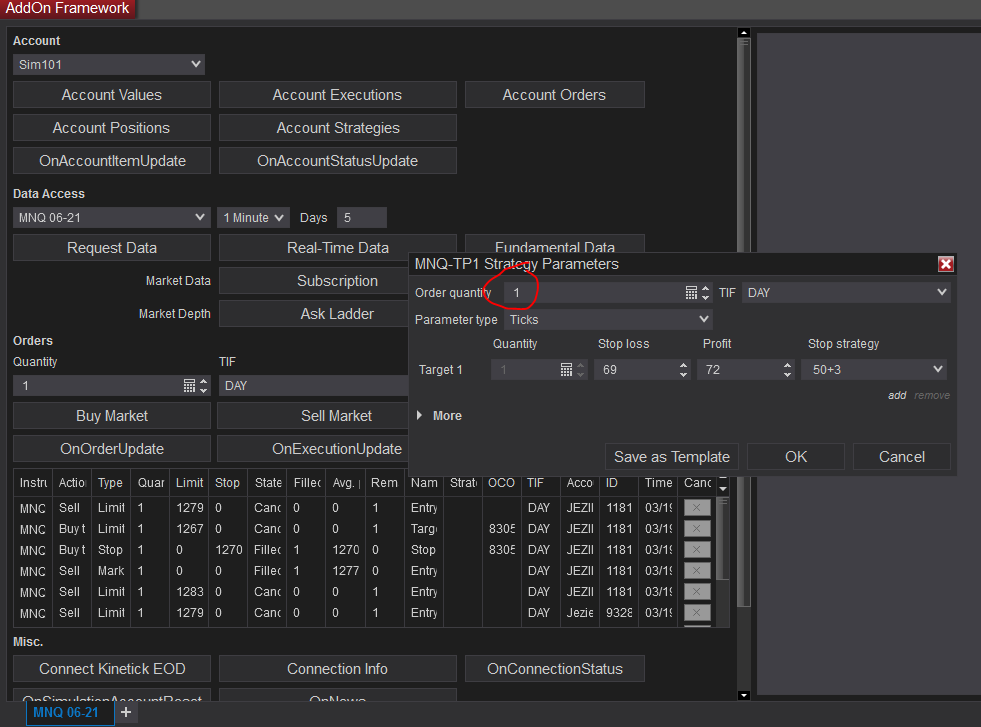Cancel the Sell Limit 1283 order row
The image size is (981, 727).
click(696, 591)
